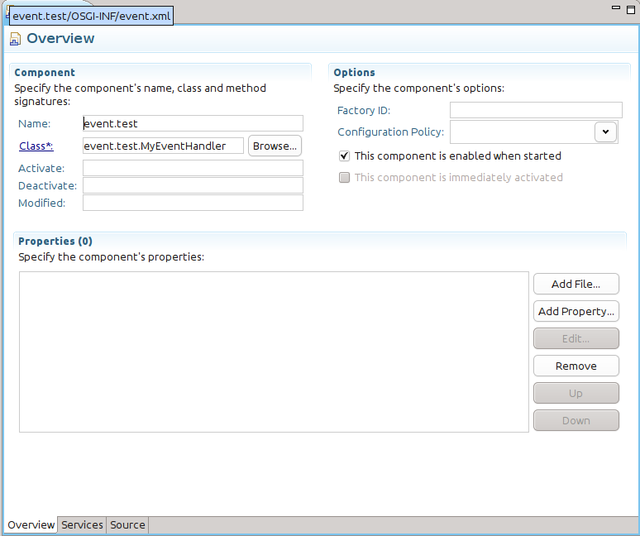Switch to the Services tab
This screenshot has width=640, height=536.
pos(82,525)
